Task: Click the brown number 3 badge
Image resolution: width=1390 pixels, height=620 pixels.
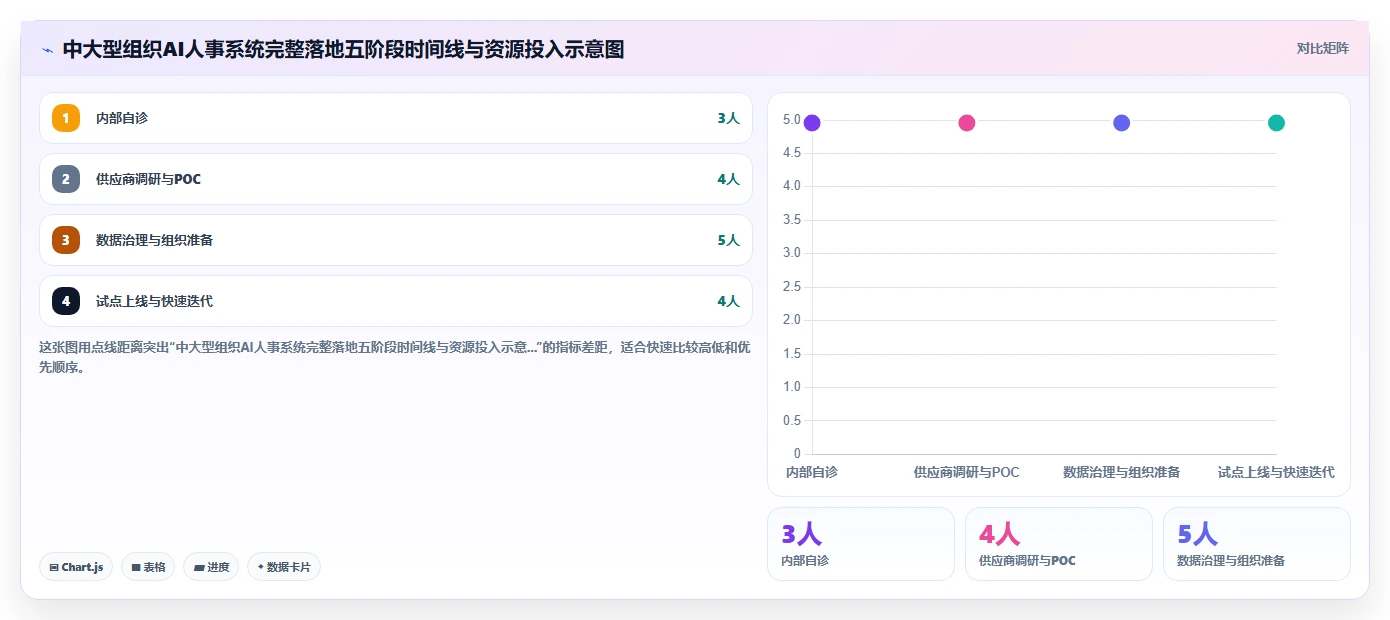Action: [x=66, y=240]
